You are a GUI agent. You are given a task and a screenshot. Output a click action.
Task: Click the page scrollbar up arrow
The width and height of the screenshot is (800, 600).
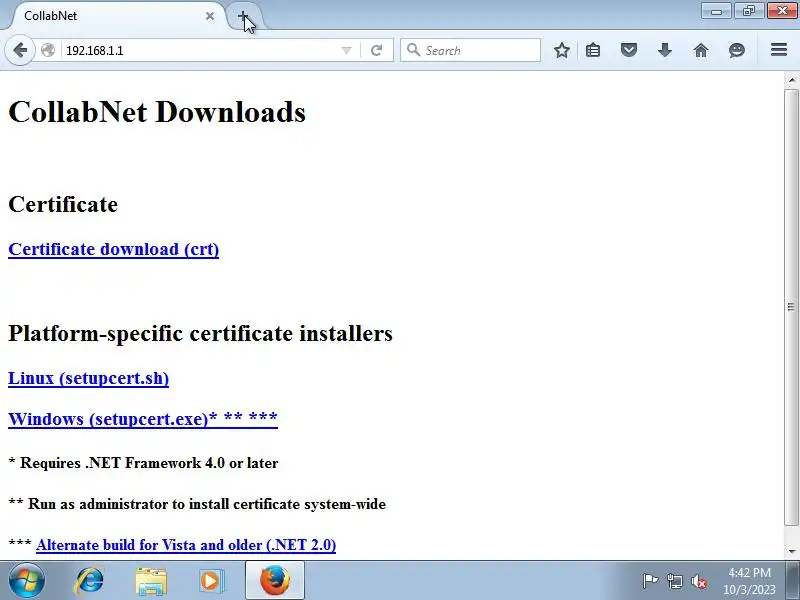tap(791, 80)
